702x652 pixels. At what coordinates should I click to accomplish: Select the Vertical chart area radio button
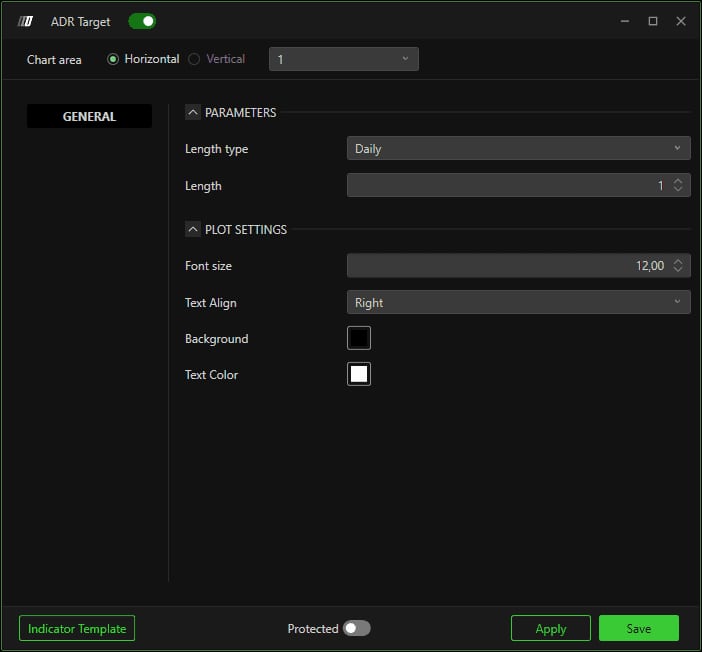(x=194, y=59)
